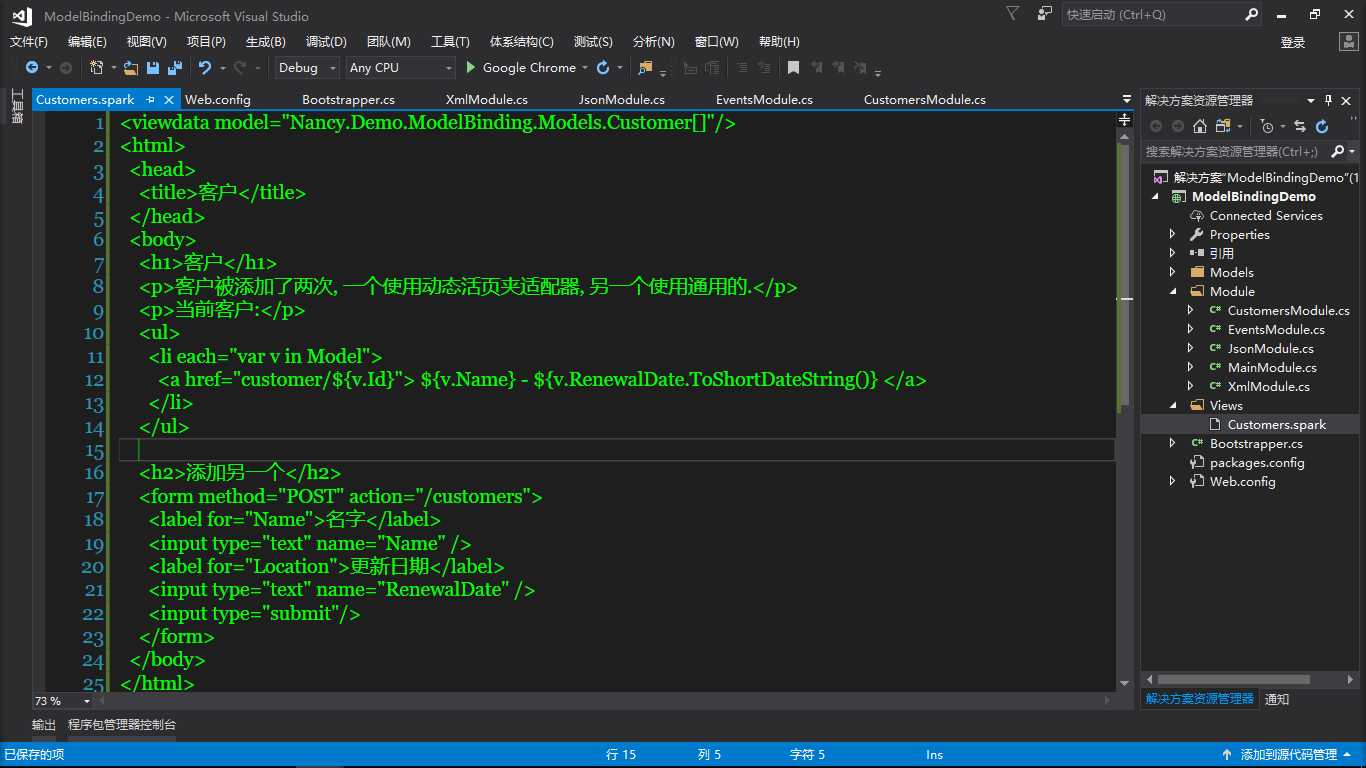Switch to the Bootstrapper.cs tab
Screen dimensions: 1366x768
pos(348,100)
